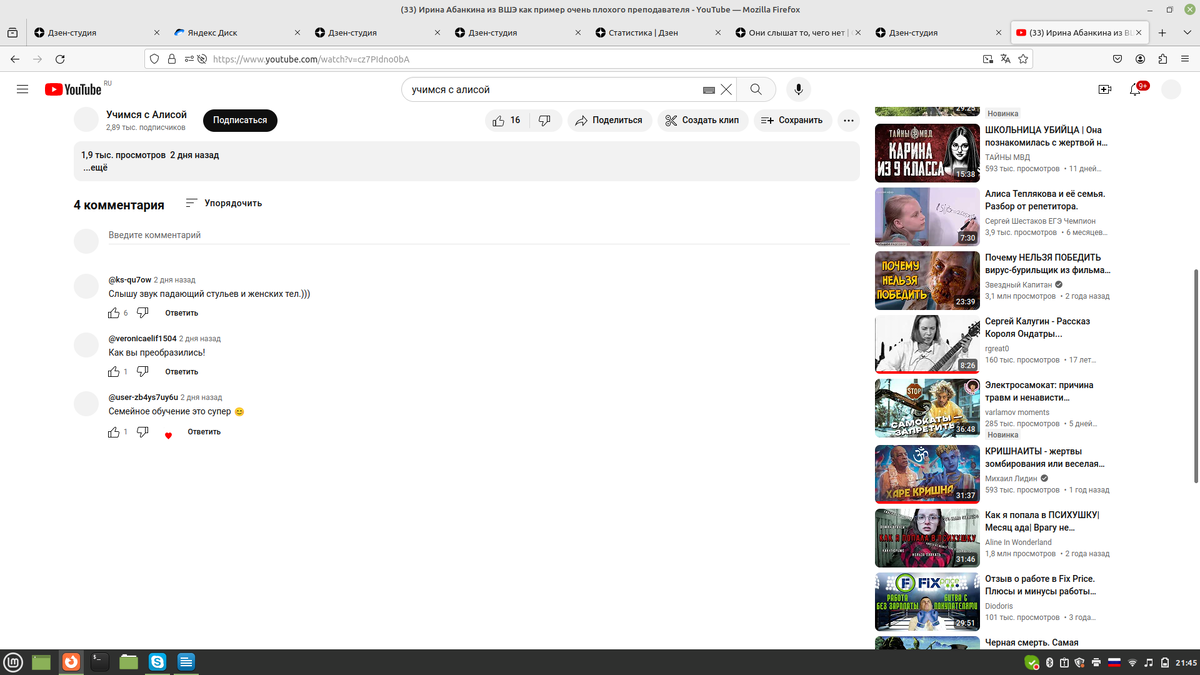Open the on-screen keyboard icon in search
1200x675 pixels.
(x=709, y=90)
